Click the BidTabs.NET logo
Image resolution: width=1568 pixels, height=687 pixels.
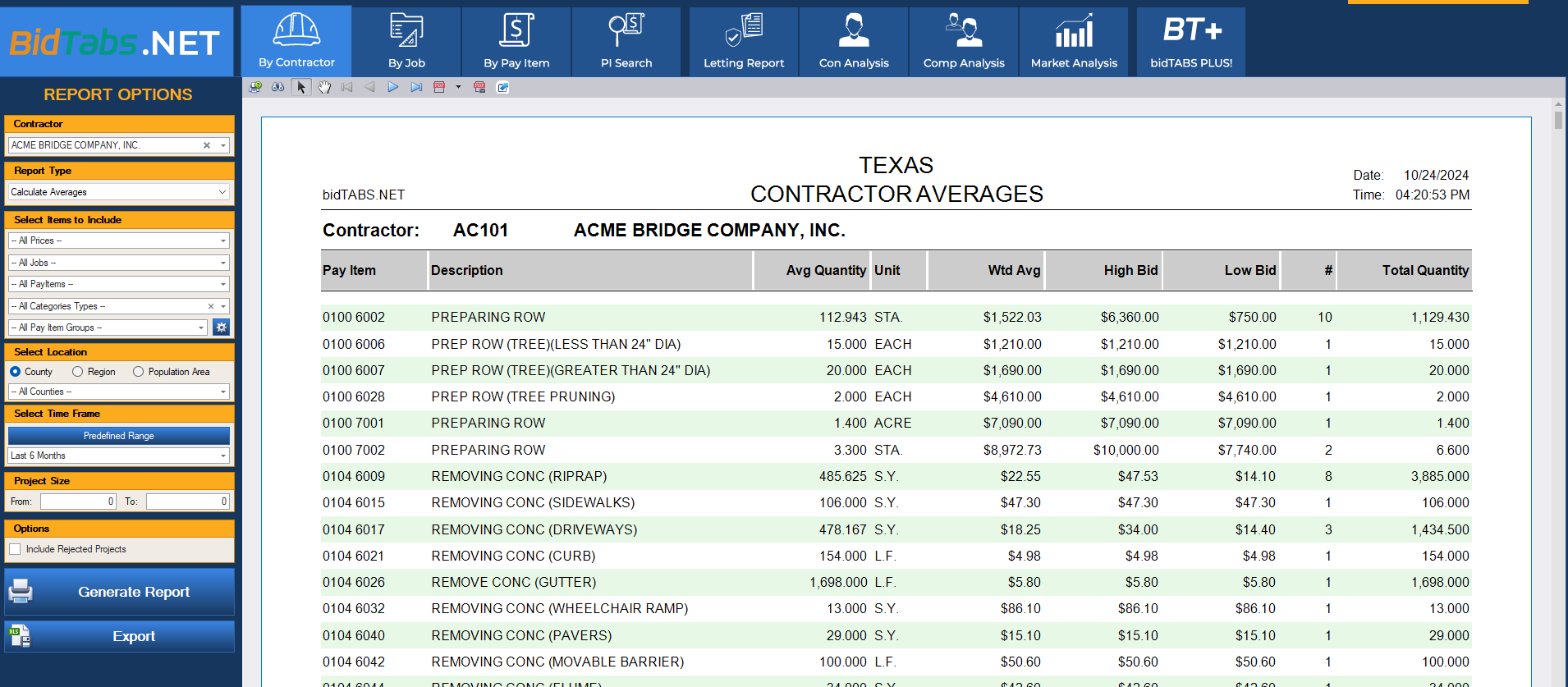[115, 42]
